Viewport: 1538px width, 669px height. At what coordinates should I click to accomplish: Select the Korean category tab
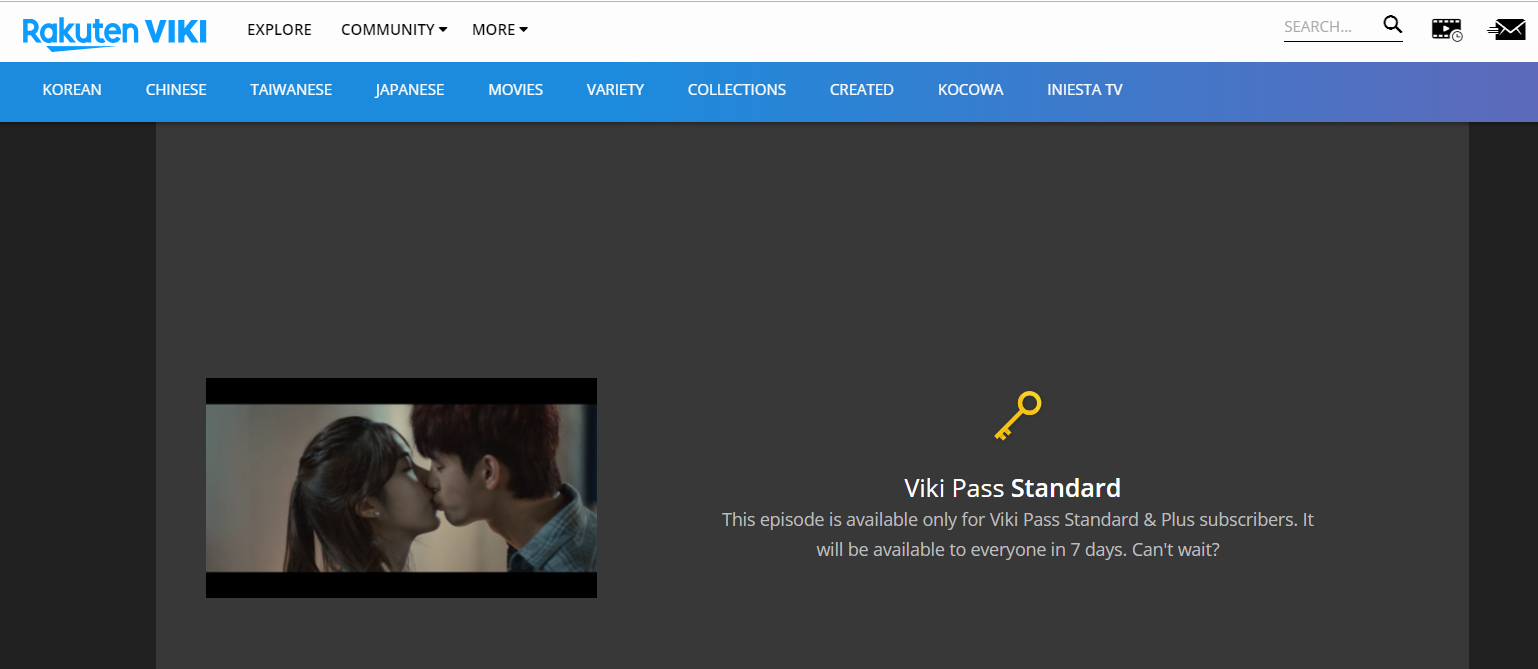coord(72,90)
